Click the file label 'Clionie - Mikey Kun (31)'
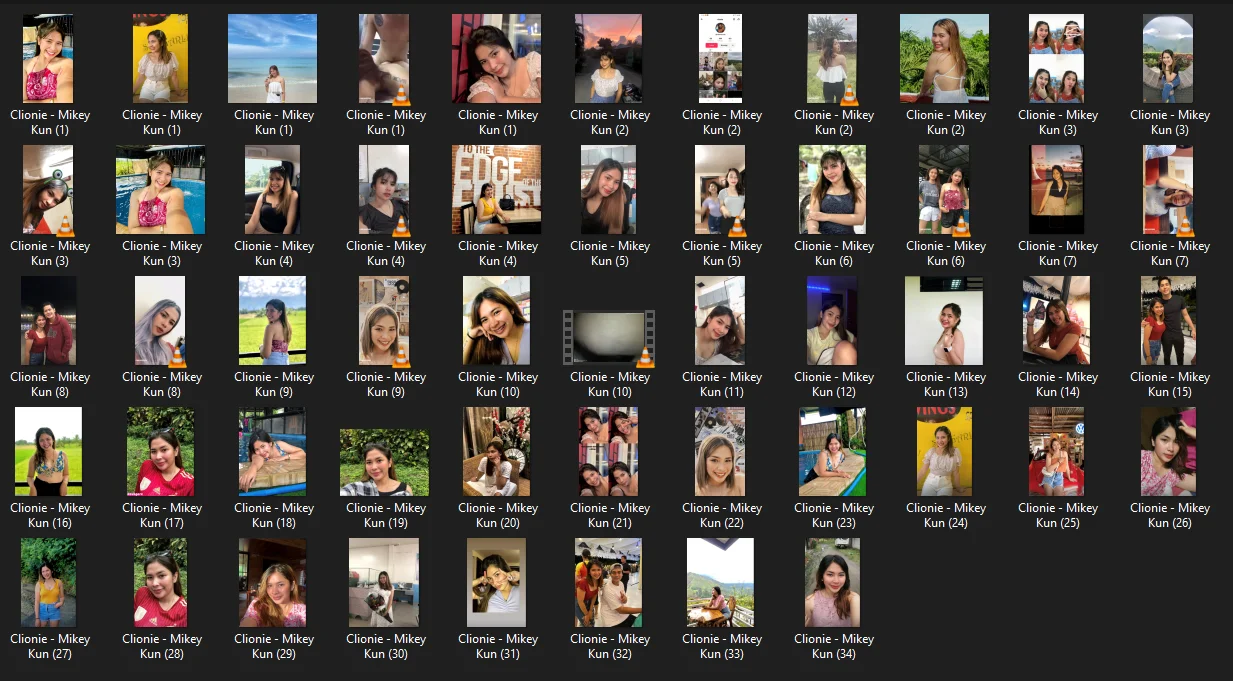Viewport: 1233px width, 681px height. pyautogui.click(x=498, y=646)
